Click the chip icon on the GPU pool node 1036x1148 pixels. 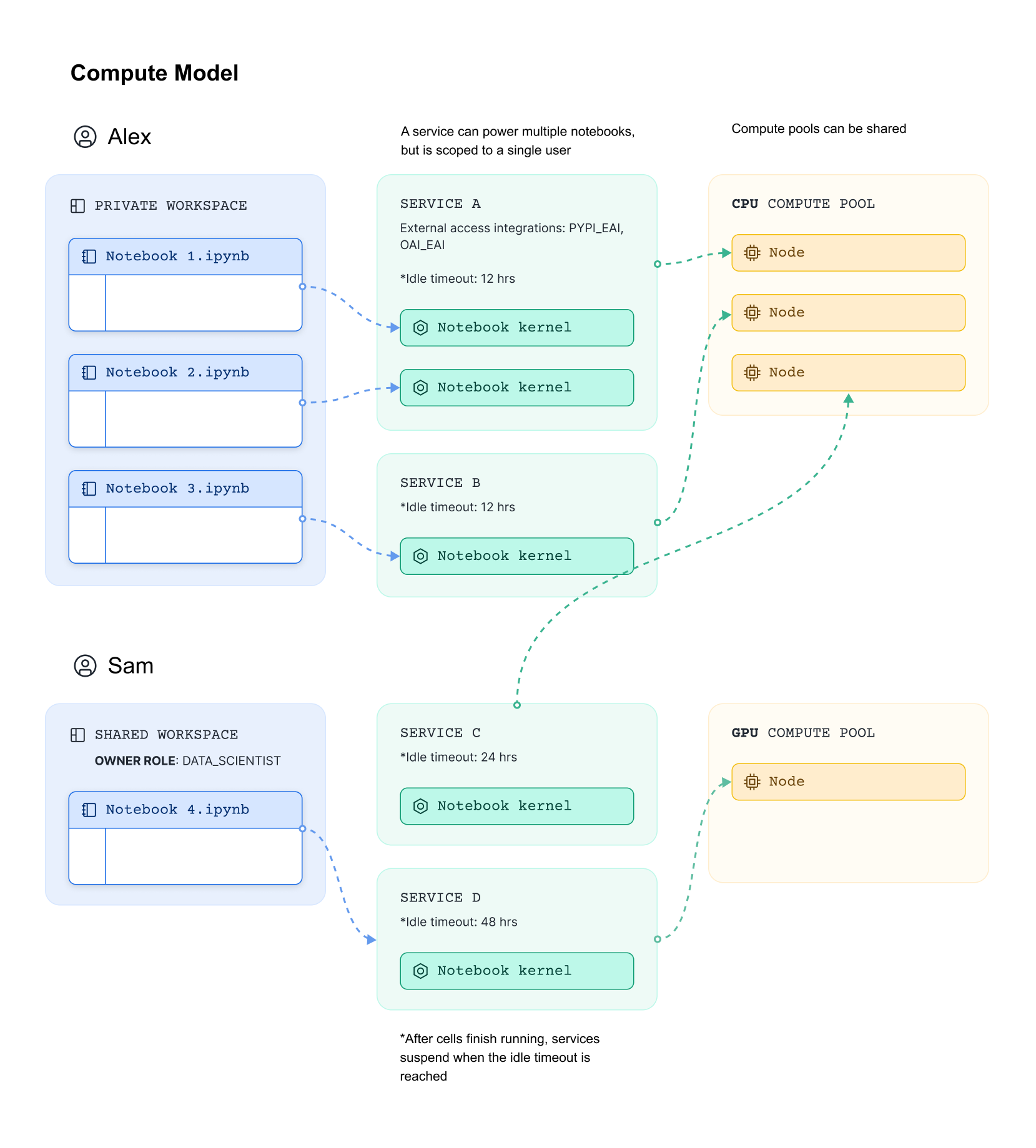[752, 782]
